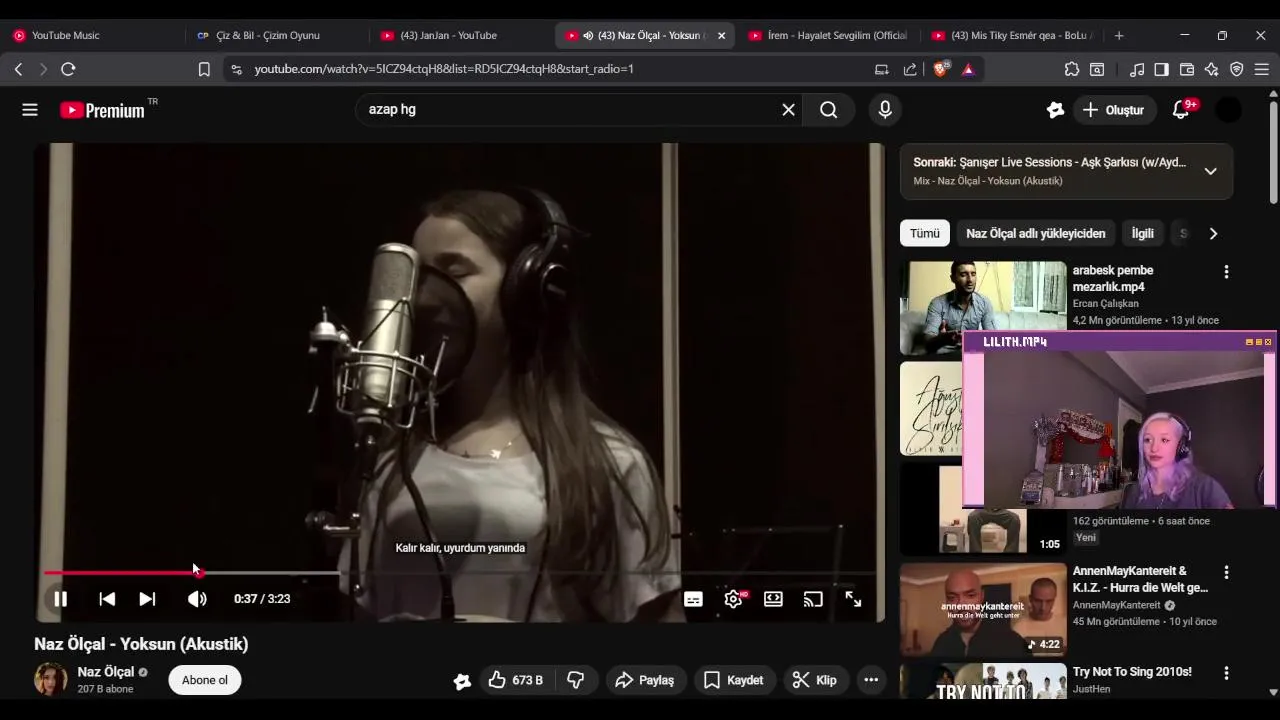The image size is (1280, 720).
Task: Seek using the video progress bar
Action: (460, 573)
